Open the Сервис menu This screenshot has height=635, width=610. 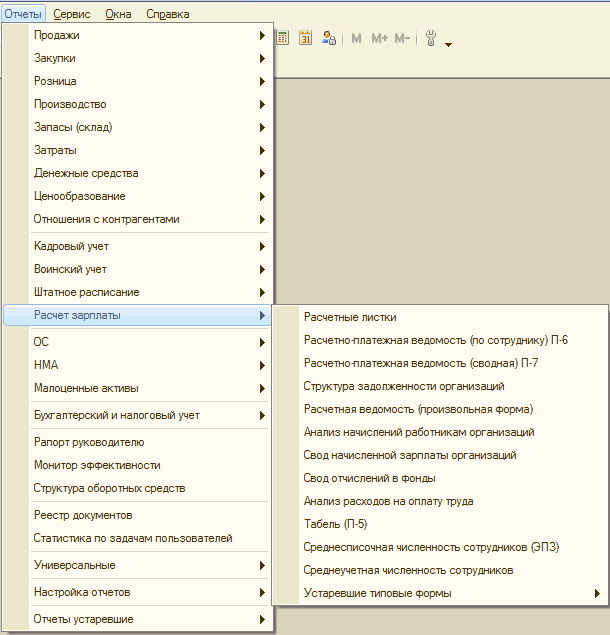(x=71, y=14)
